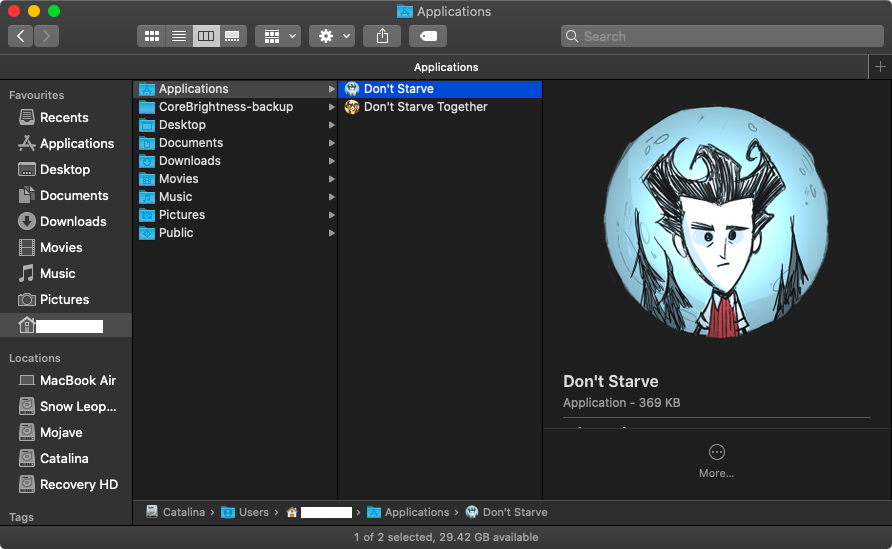This screenshot has height=549, width=892.
Task: Expand Applications folder via its arrow
Action: tap(331, 89)
